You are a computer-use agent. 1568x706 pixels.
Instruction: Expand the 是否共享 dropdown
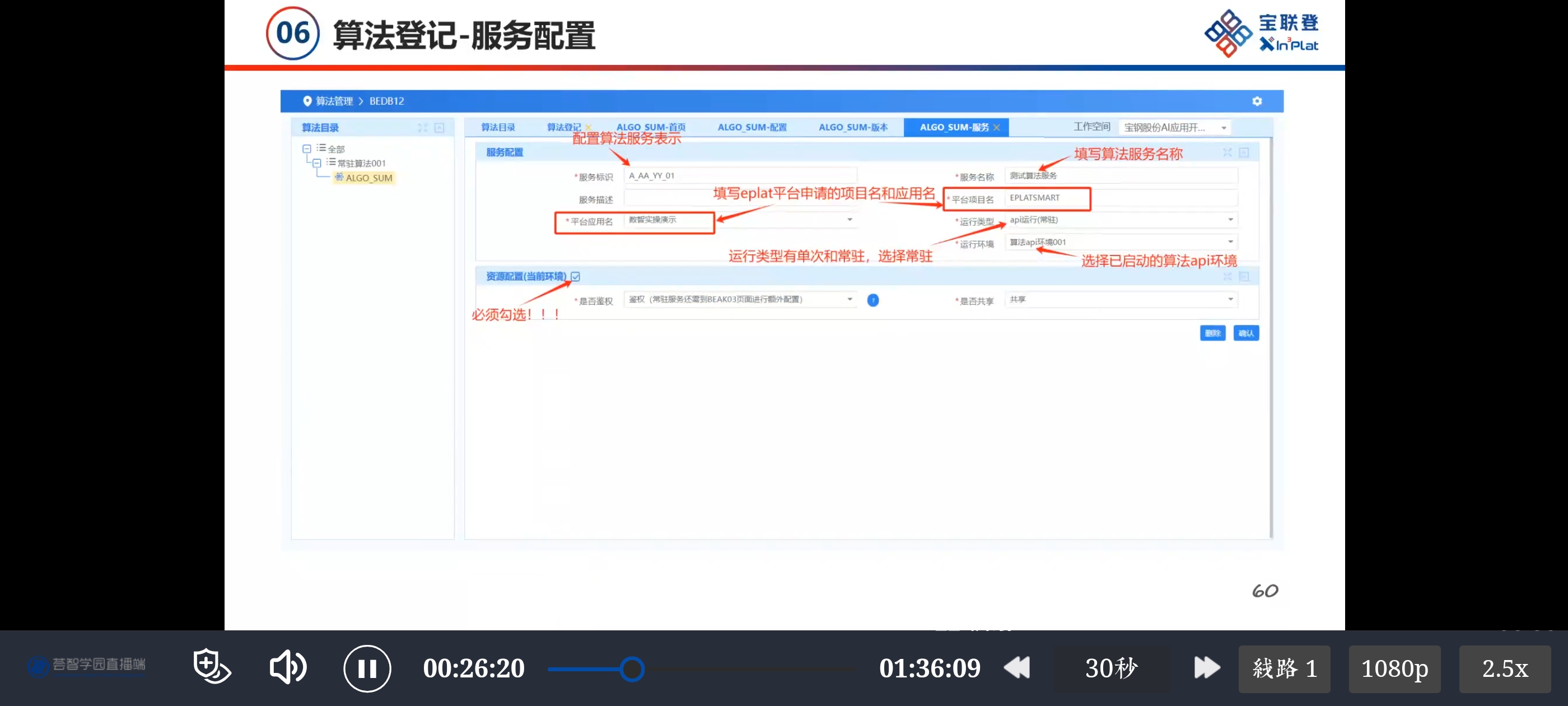tap(1230, 300)
